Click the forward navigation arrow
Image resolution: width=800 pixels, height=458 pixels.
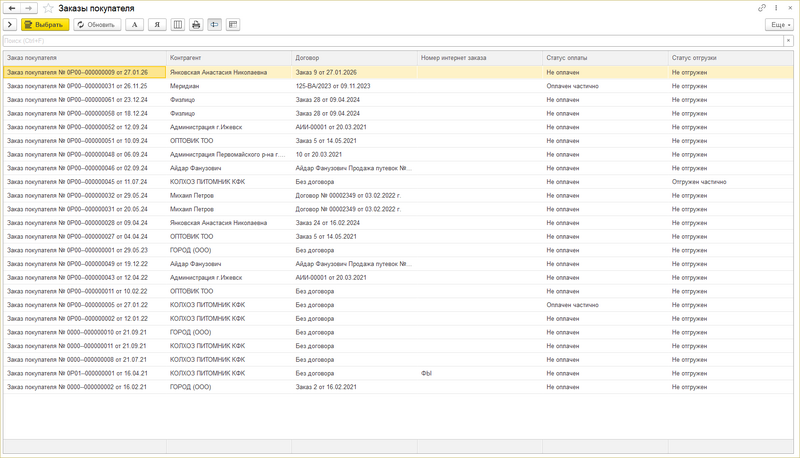pyautogui.click(x=28, y=8)
